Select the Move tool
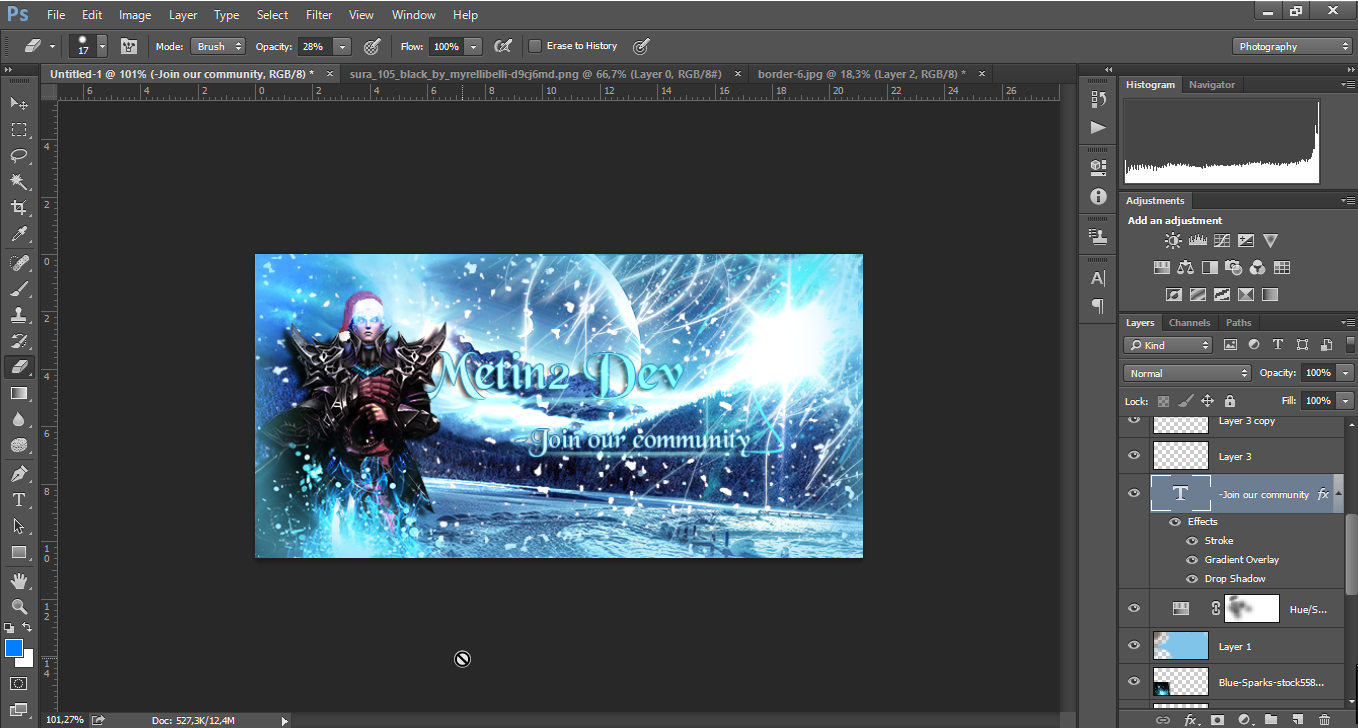This screenshot has height=728, width=1358. coord(19,103)
